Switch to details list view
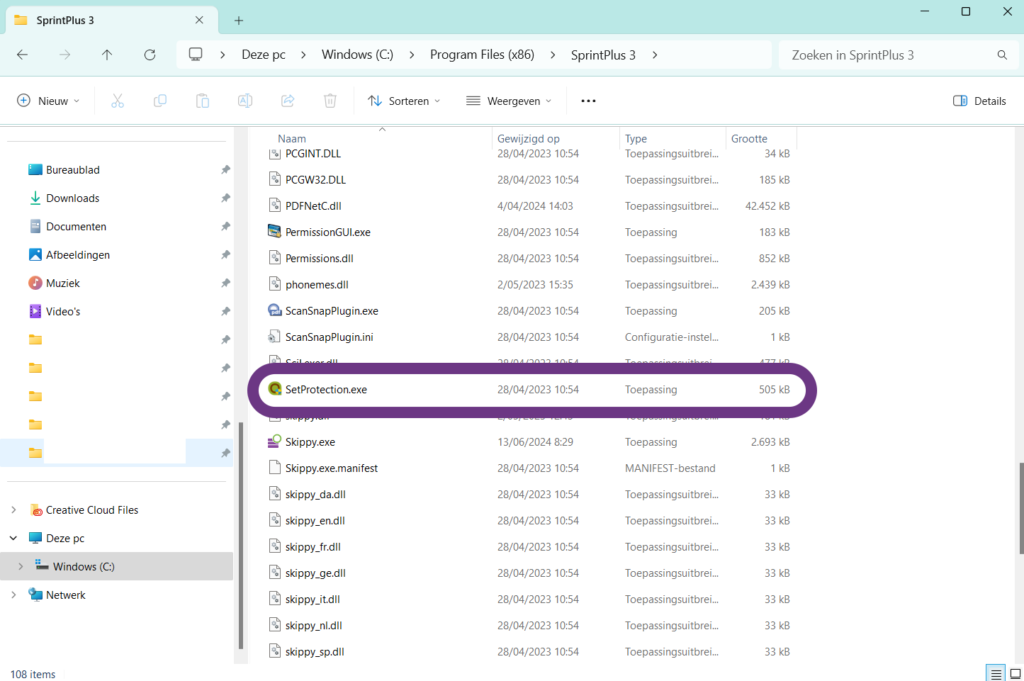Screen dimensions: 1024x681 point(994,673)
